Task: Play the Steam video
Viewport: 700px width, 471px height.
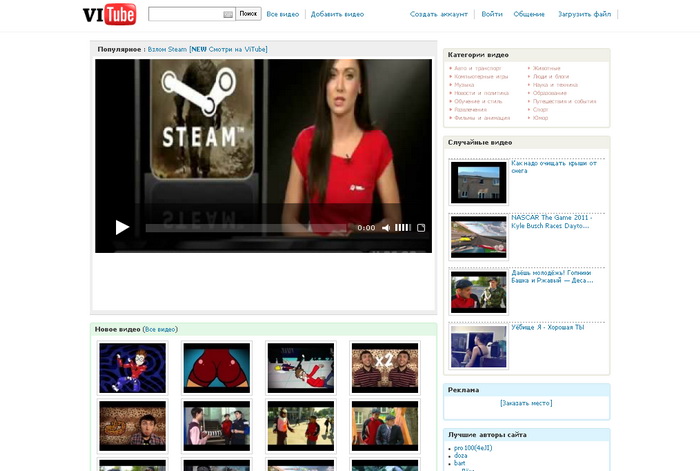Action: (122, 228)
